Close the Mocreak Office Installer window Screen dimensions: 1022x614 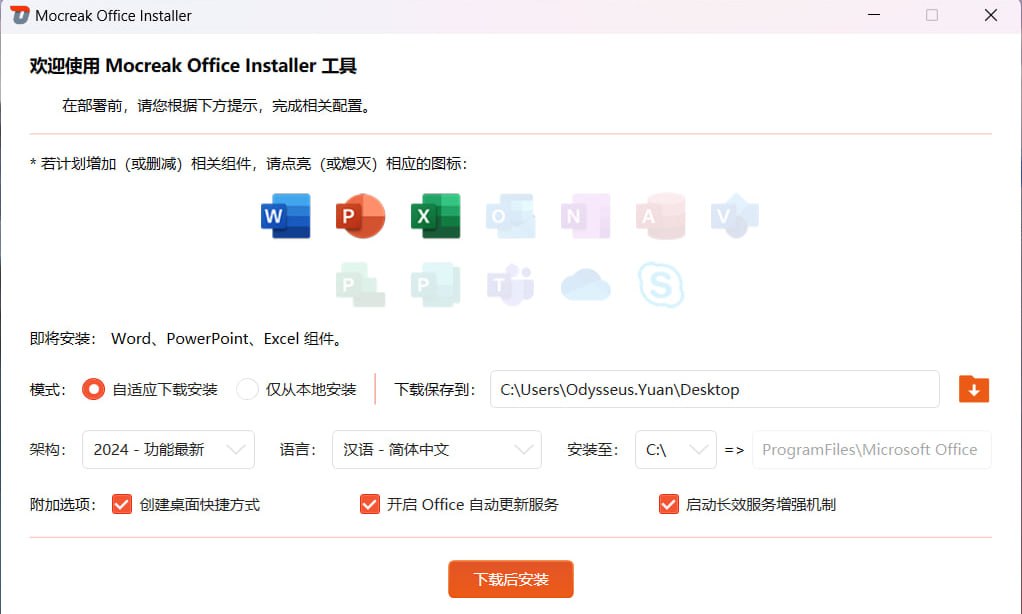[x=991, y=15]
